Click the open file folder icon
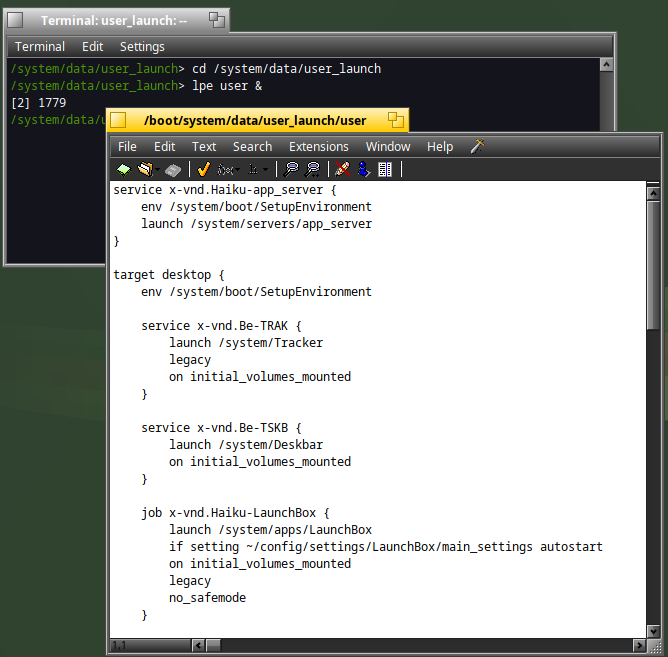 145,170
